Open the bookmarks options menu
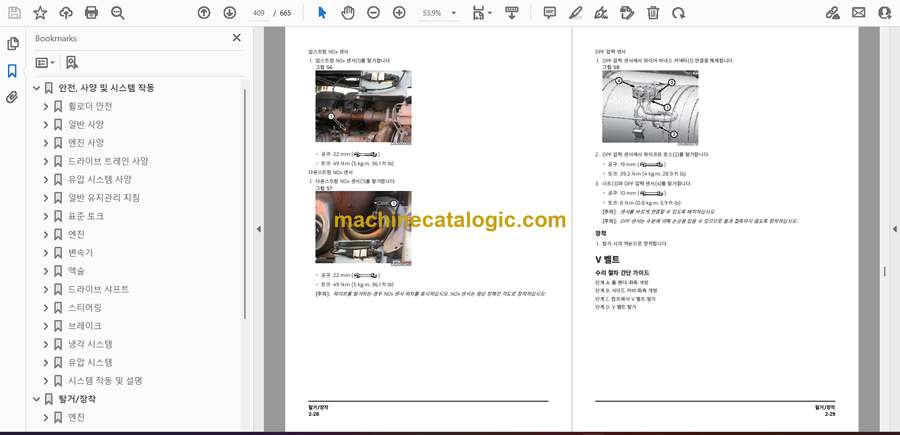This screenshot has height=435, width=900. [x=45, y=62]
